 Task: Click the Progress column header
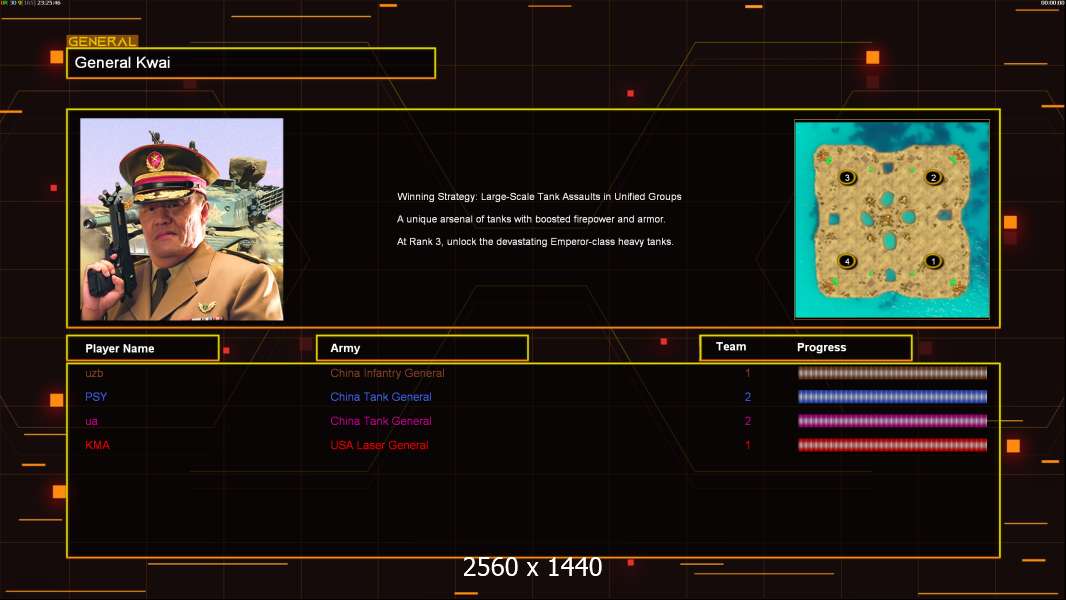tap(821, 347)
